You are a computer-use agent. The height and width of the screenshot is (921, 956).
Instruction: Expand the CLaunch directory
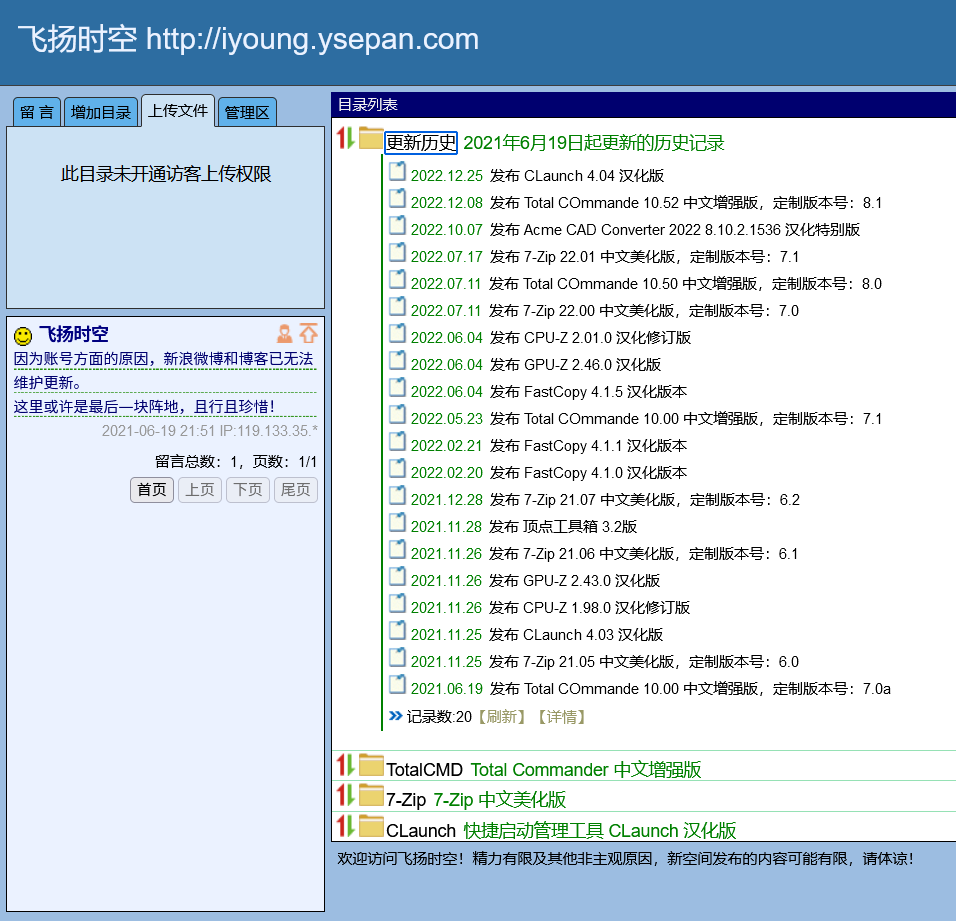420,830
